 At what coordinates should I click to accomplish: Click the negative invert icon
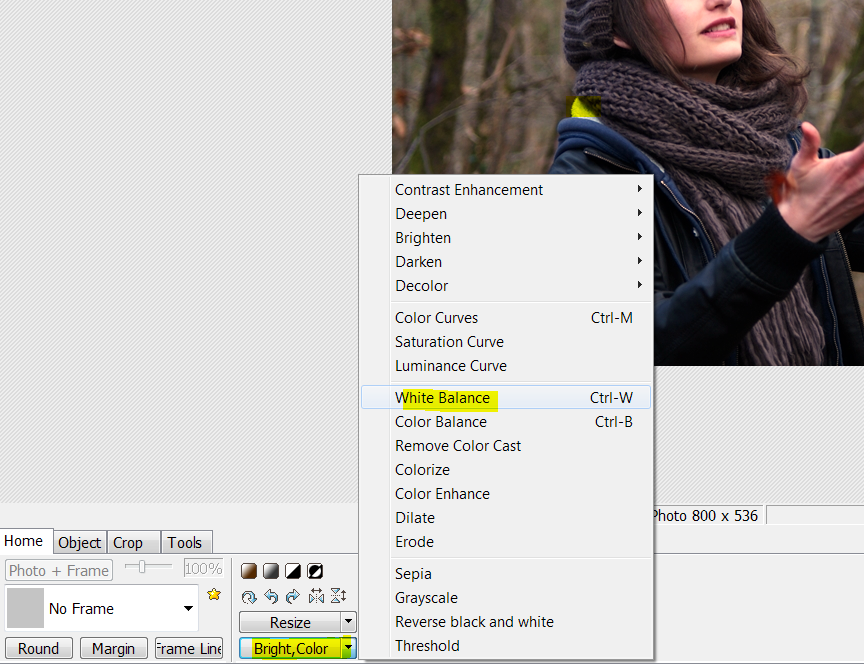tap(315, 571)
